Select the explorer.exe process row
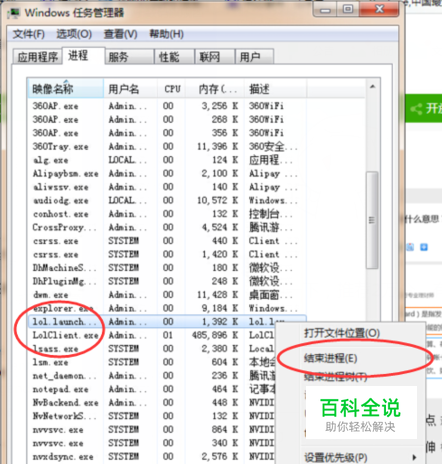This screenshot has height=464, width=442. pyautogui.click(x=167, y=308)
